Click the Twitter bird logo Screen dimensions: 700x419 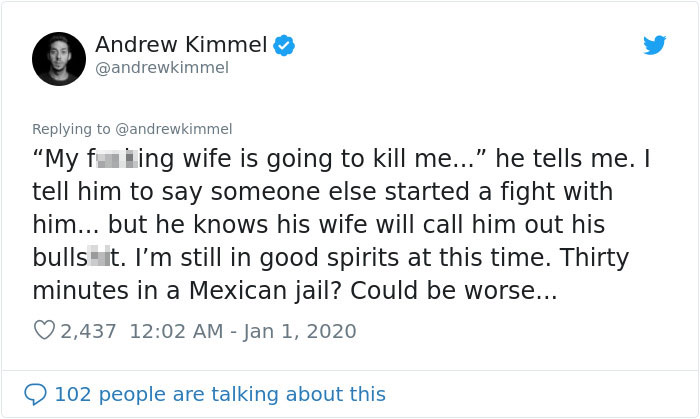click(654, 45)
